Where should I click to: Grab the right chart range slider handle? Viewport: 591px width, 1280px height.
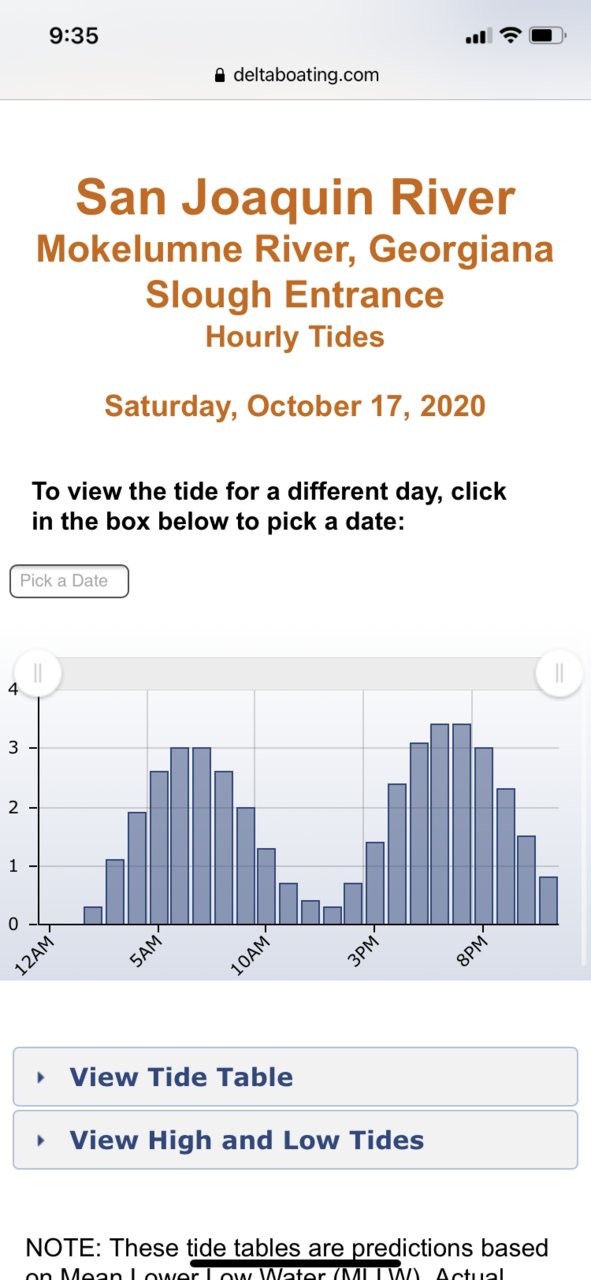(x=560, y=673)
